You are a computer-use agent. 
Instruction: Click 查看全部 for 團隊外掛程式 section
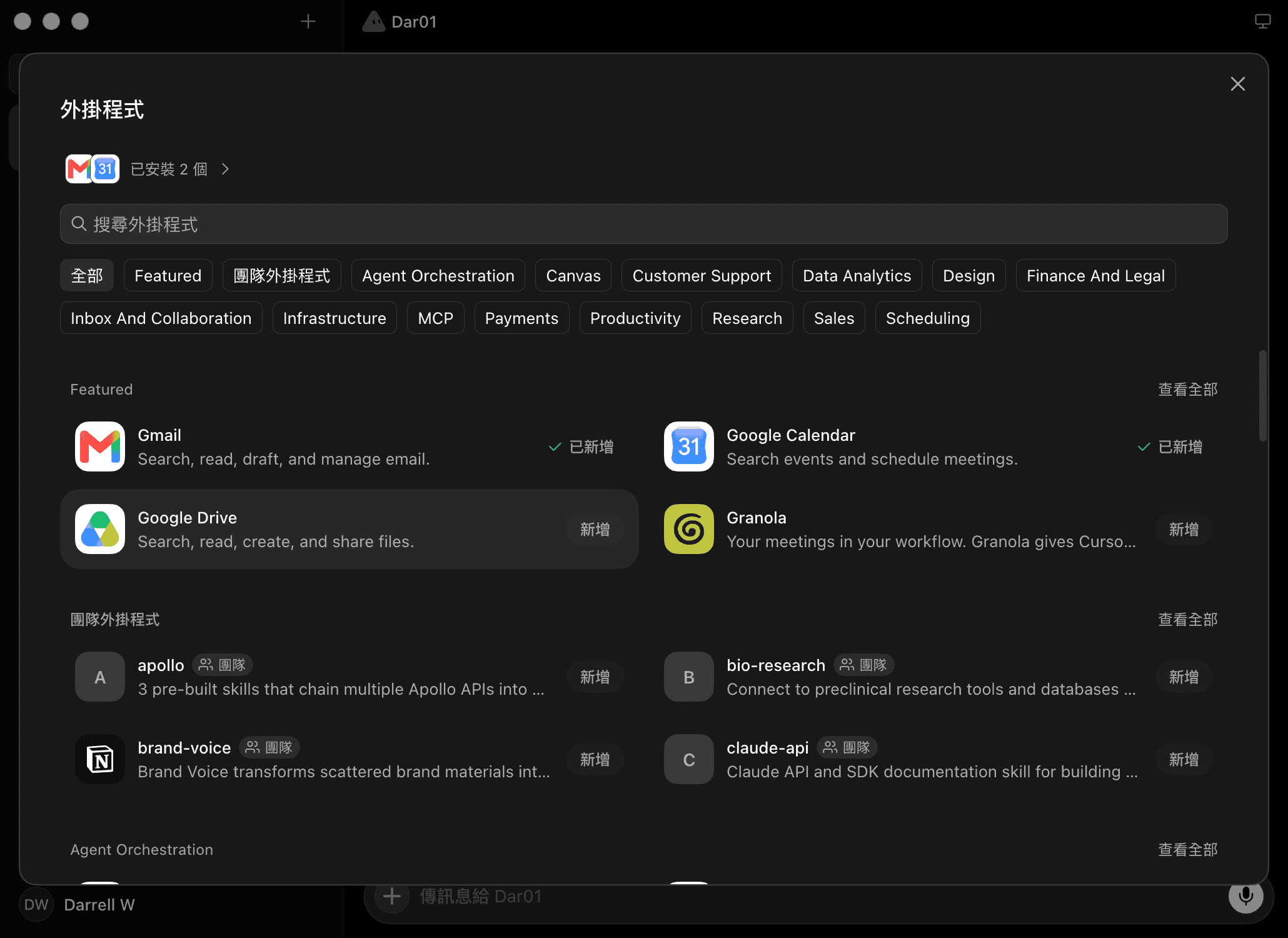(x=1188, y=619)
